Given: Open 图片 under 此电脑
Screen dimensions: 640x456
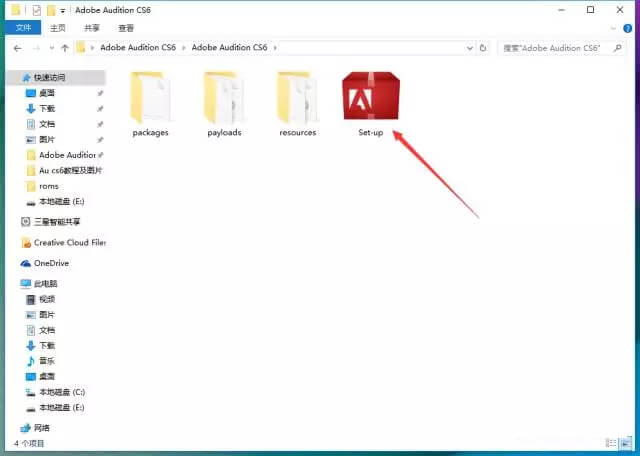Looking at the screenshot, I should pos(47,315).
